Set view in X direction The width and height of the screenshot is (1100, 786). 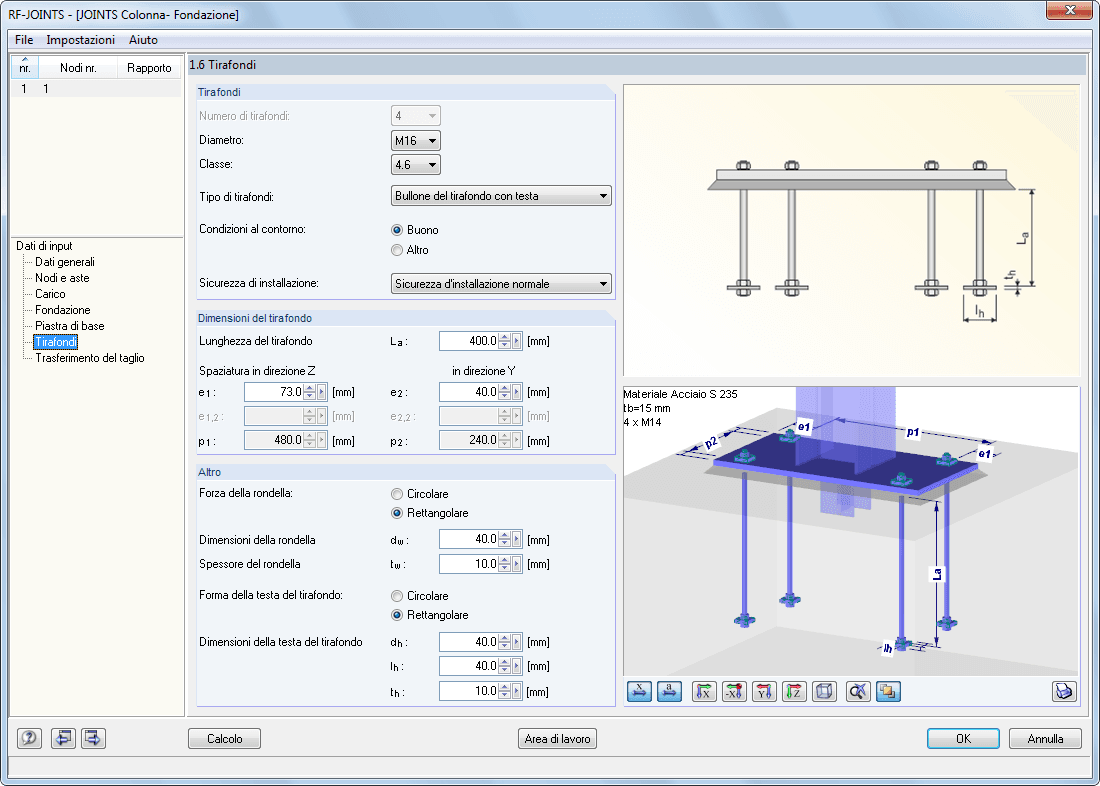click(704, 692)
